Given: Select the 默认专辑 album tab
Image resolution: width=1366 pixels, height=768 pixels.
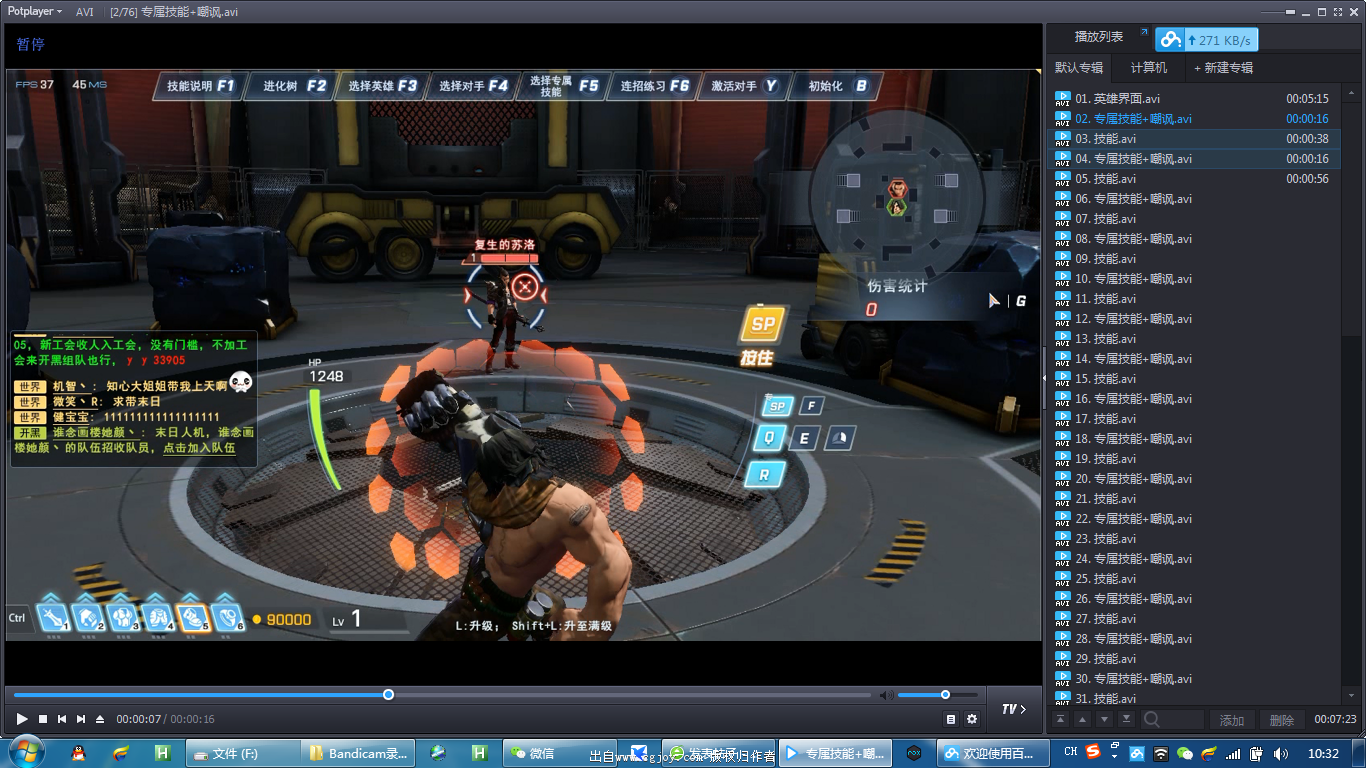Looking at the screenshot, I should 1079,68.
